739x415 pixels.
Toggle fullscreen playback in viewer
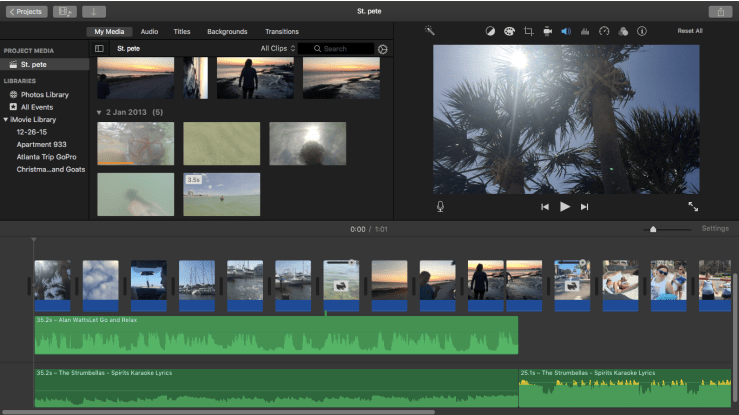693,206
